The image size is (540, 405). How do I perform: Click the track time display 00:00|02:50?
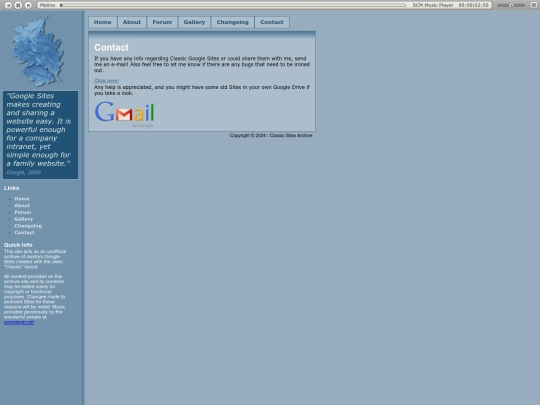click(x=474, y=5)
